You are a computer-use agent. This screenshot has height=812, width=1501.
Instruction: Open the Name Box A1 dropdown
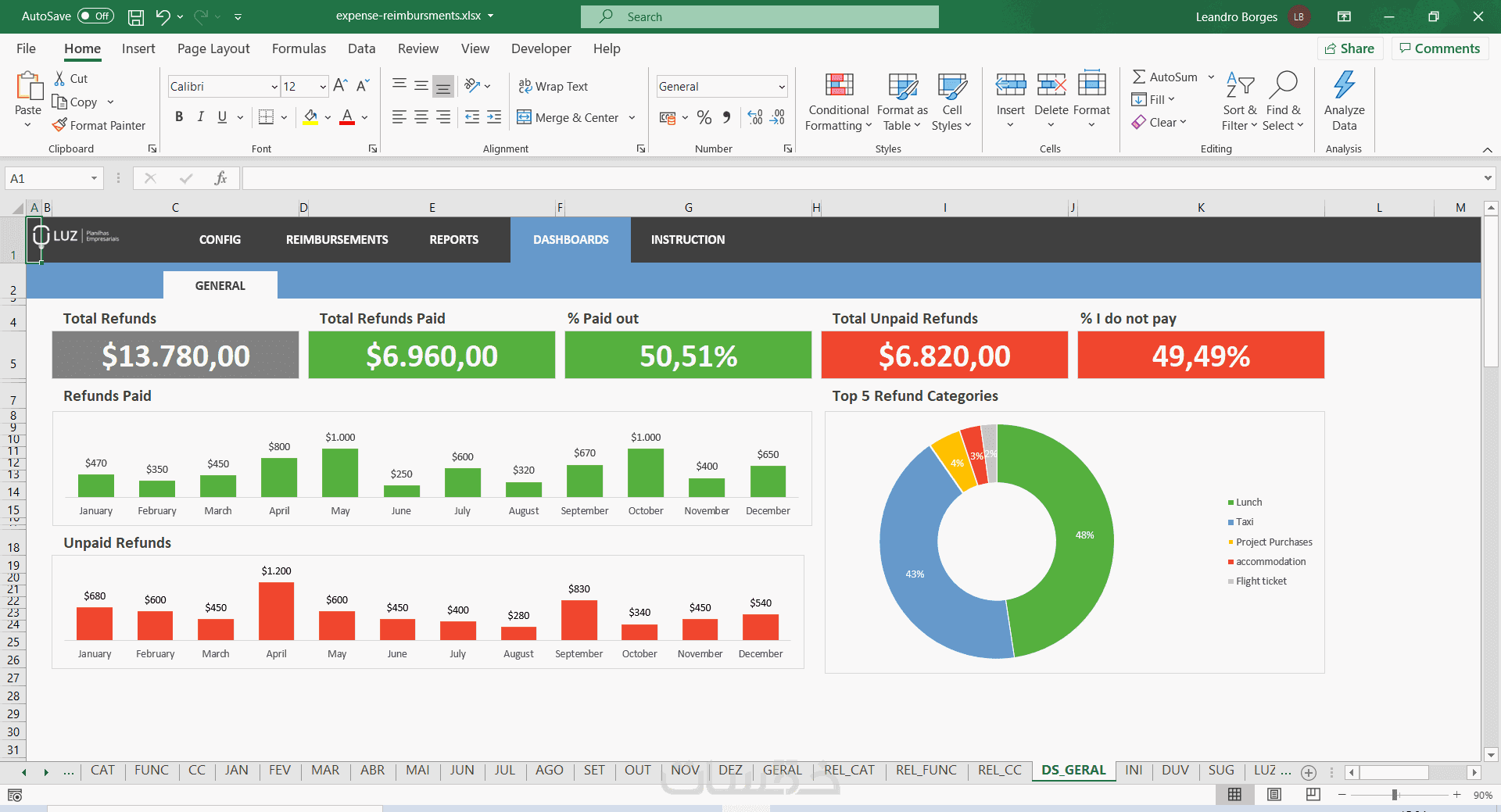click(94, 178)
